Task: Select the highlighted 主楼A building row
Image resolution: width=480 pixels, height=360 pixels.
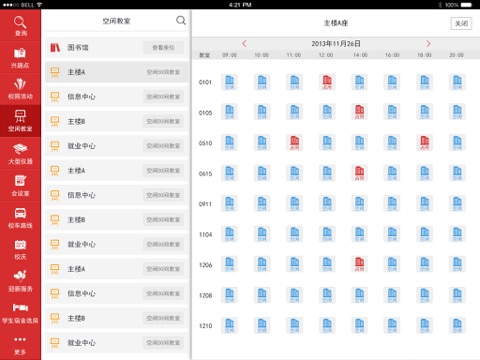Action: 116,72
